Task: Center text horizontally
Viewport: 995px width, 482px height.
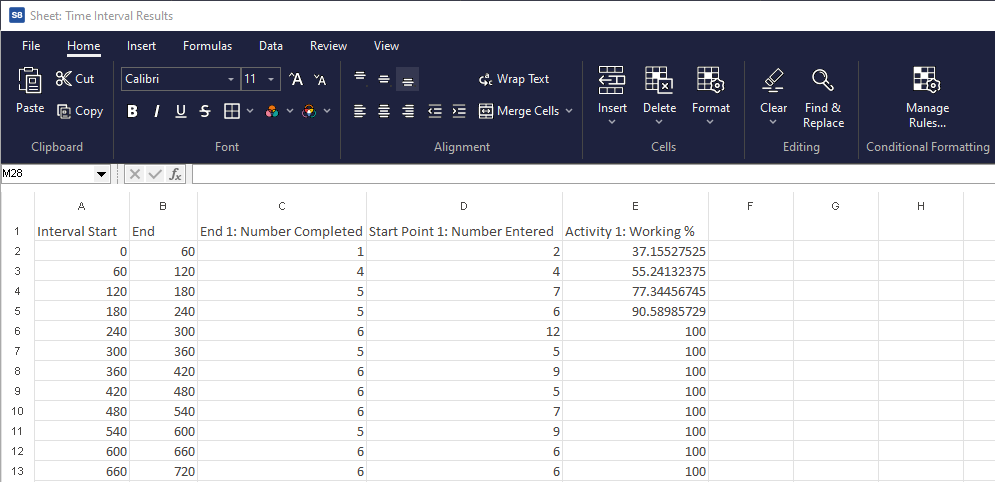Action: (384, 111)
